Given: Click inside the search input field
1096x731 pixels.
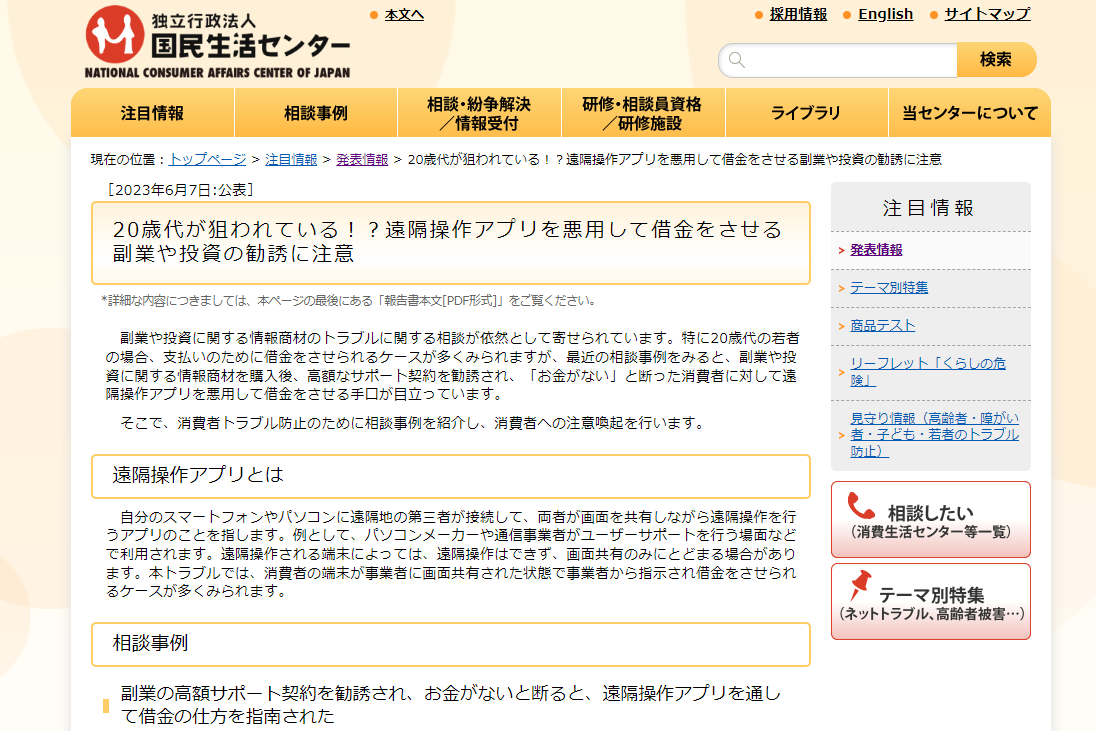Looking at the screenshot, I should click(840, 60).
